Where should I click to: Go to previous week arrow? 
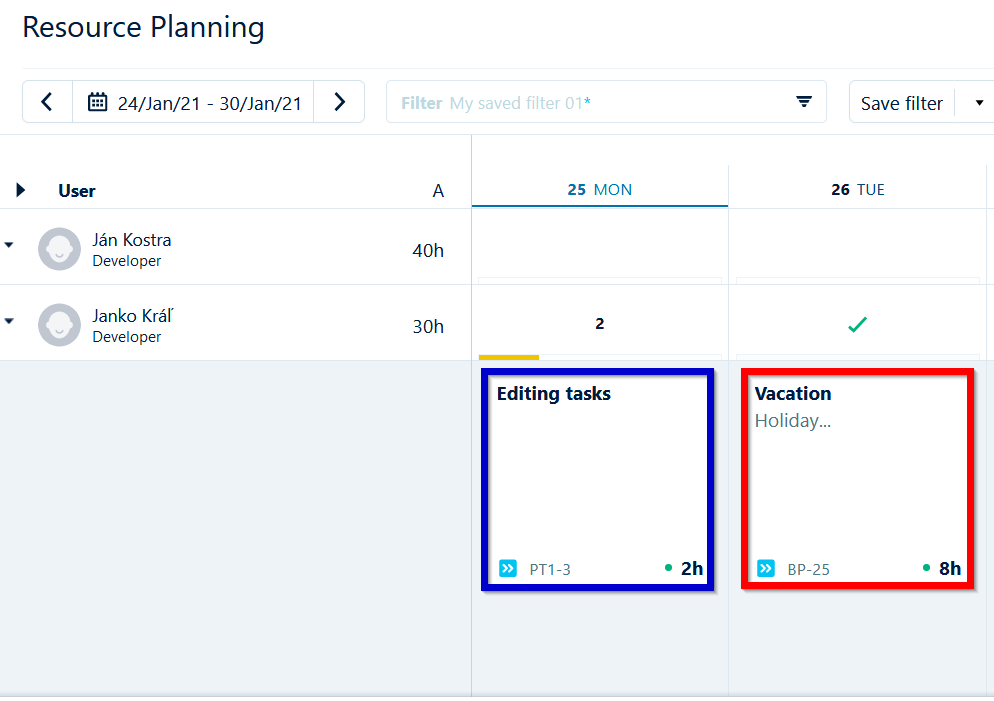(47, 102)
